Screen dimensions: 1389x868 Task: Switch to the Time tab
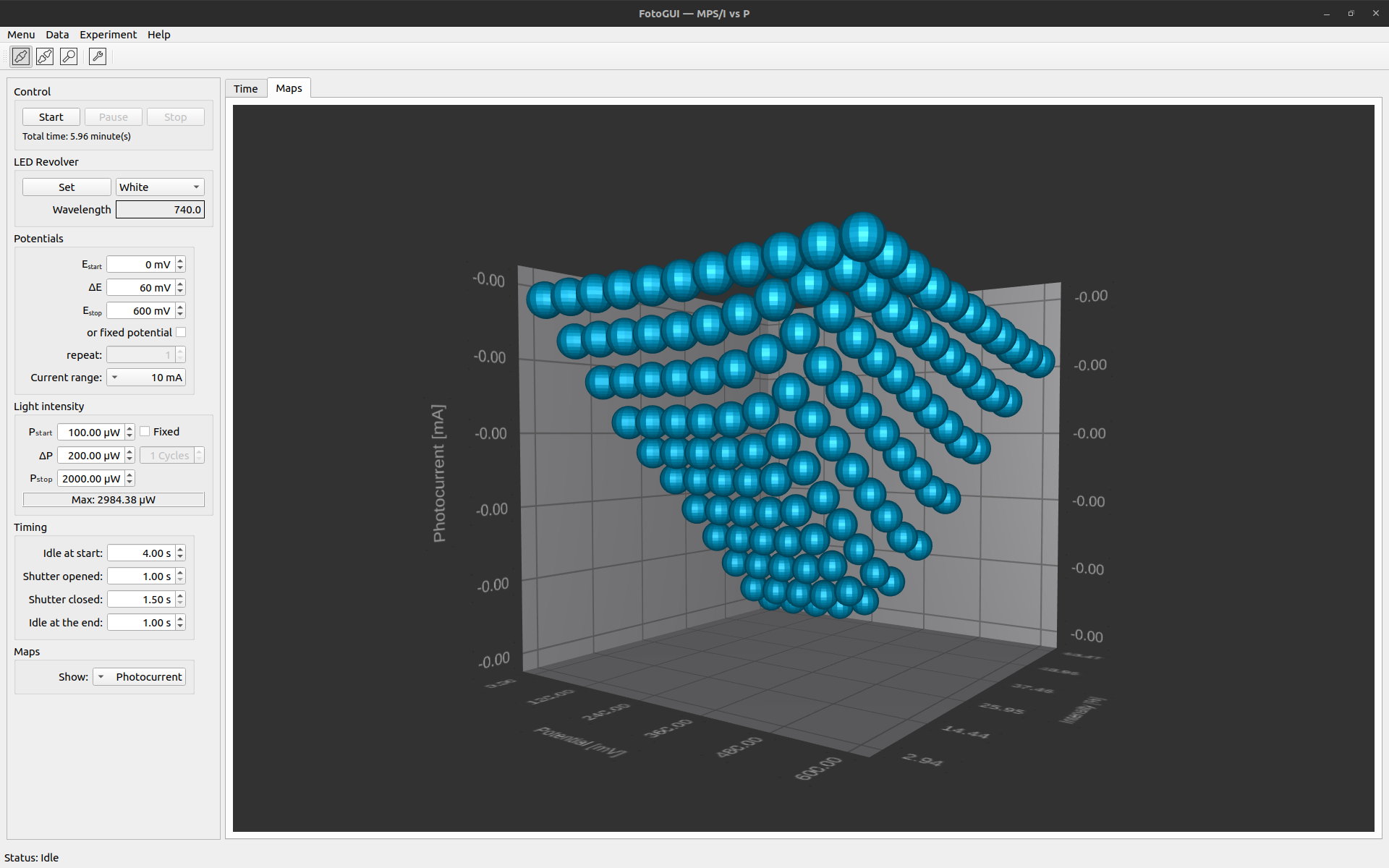(x=245, y=89)
